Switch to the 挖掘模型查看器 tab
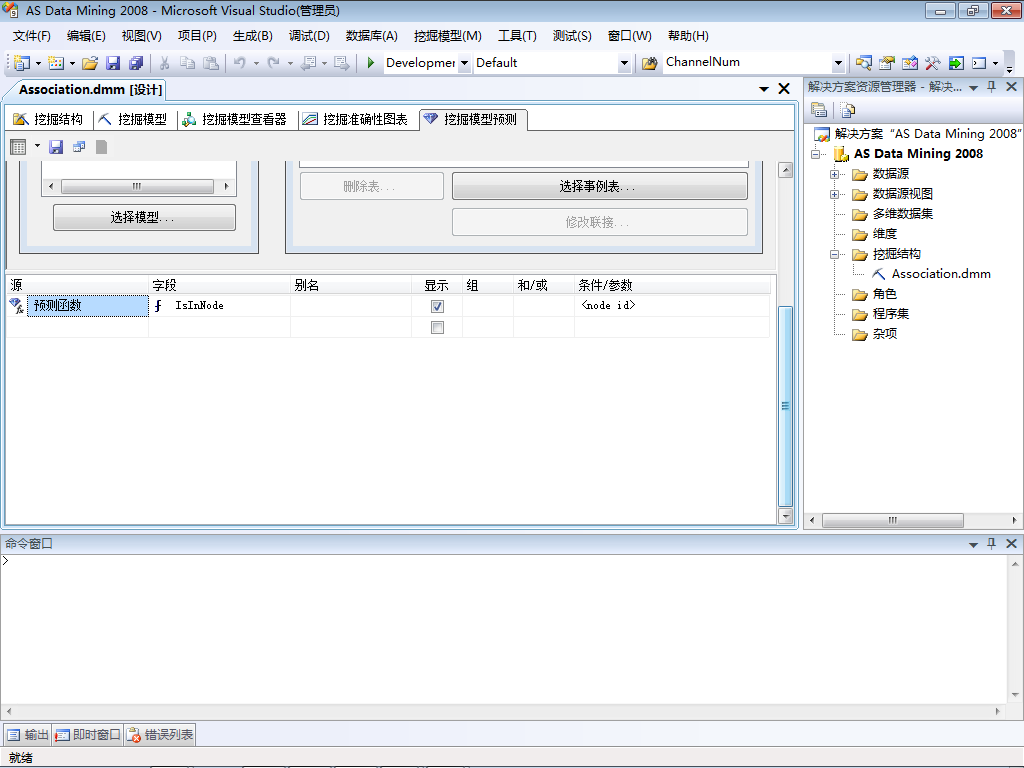 (235, 120)
